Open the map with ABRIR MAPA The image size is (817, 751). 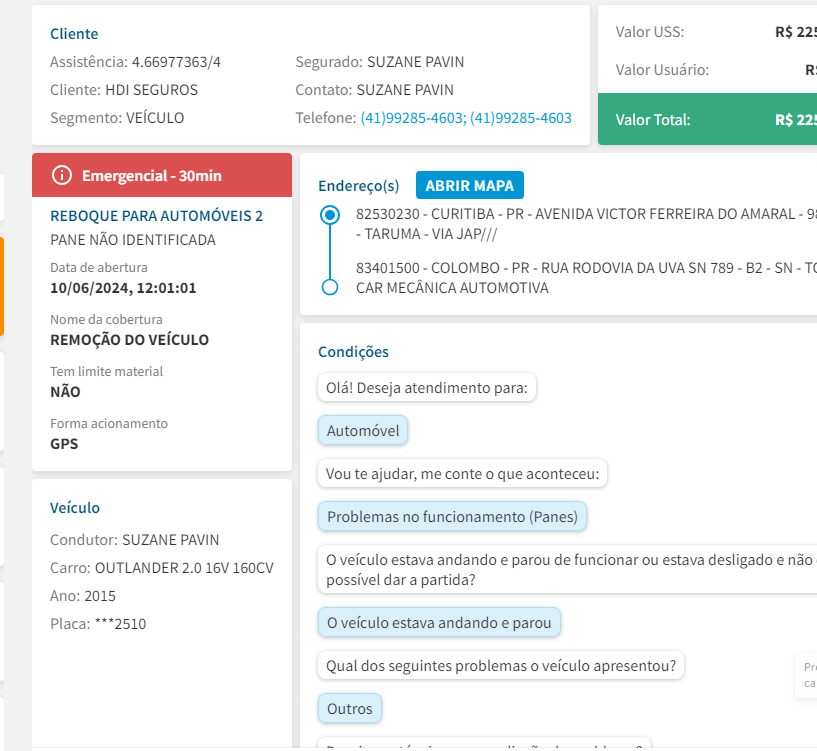(x=469, y=186)
